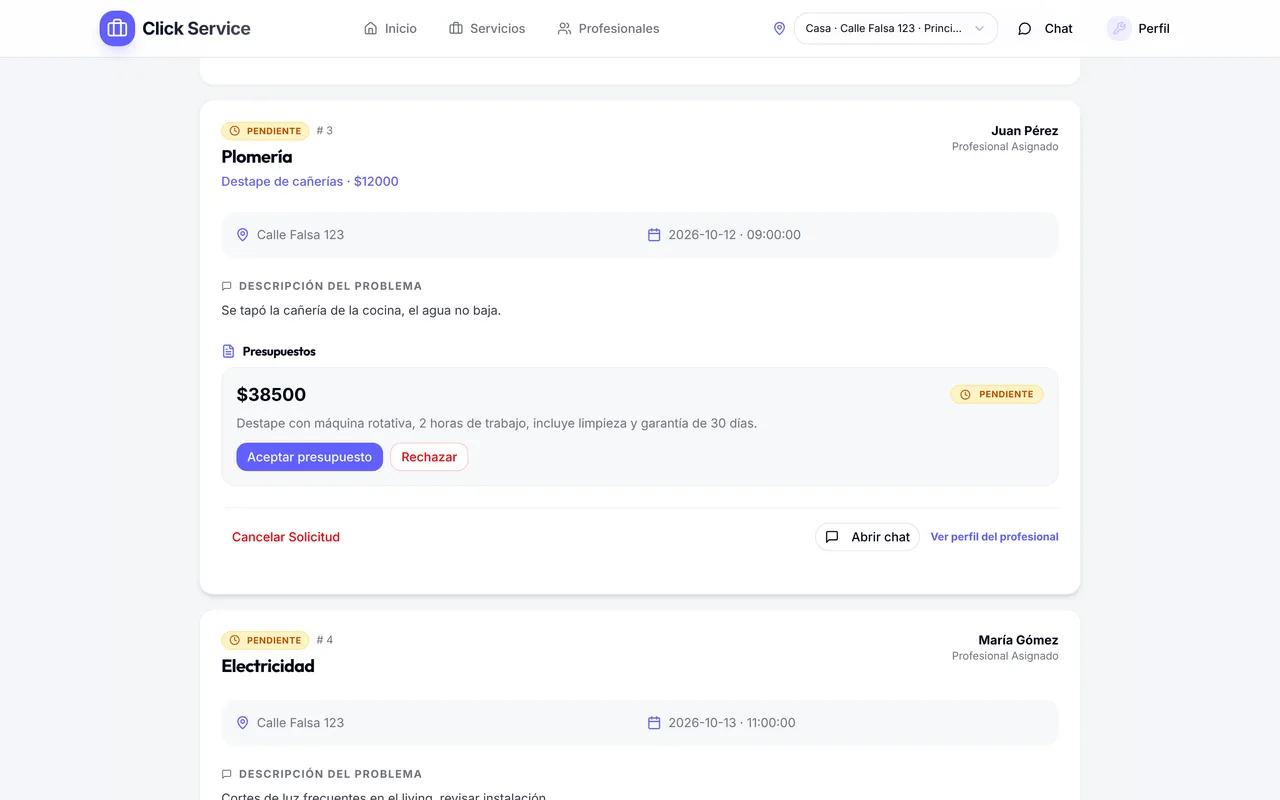Screen dimensions: 1280x800
Task: Click the map pin icon in Plomería card
Action: [242, 235]
